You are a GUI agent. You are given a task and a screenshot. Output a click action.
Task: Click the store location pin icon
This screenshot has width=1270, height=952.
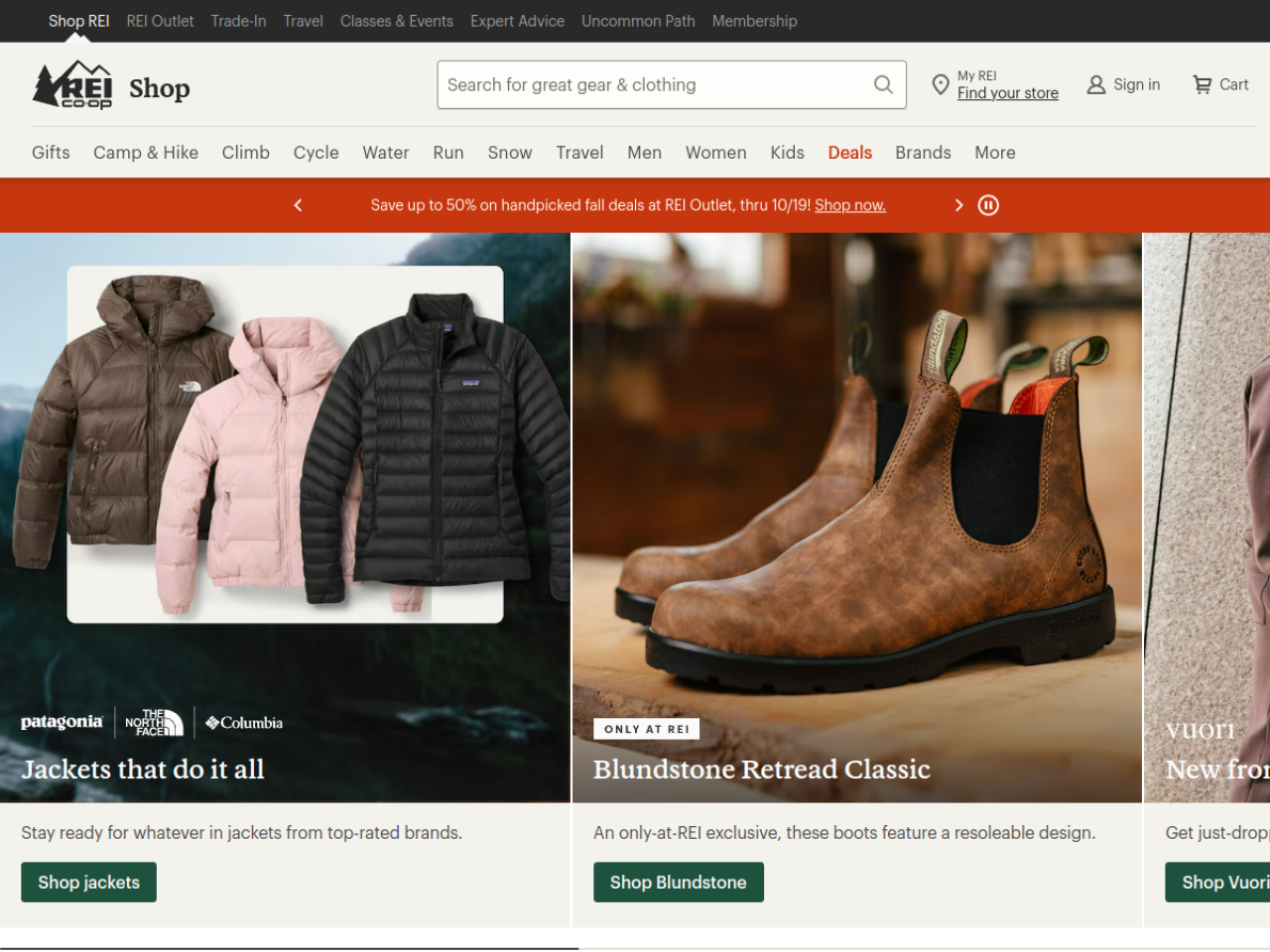(941, 85)
